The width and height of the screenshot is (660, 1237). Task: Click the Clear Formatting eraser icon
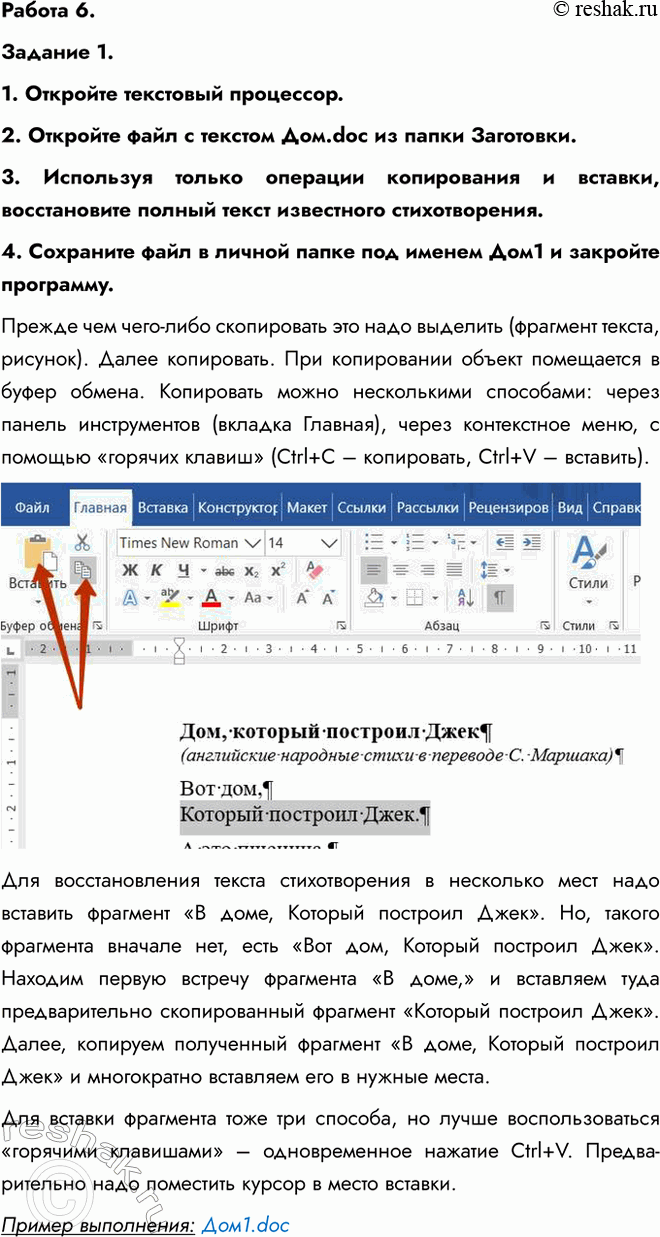315,570
